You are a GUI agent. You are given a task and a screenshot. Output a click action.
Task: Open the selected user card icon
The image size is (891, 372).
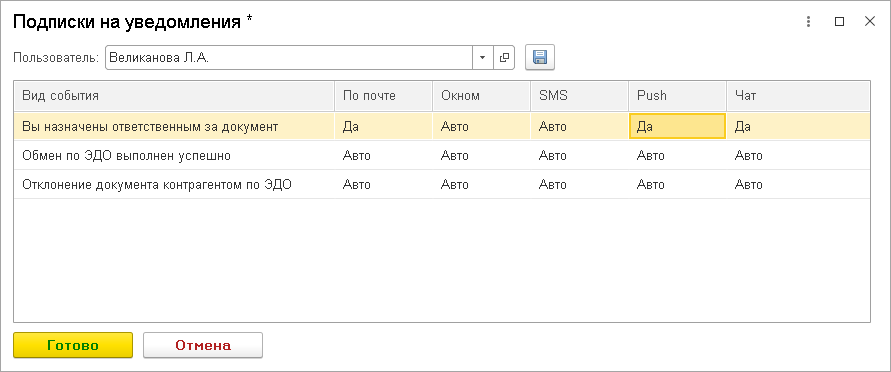coord(503,57)
